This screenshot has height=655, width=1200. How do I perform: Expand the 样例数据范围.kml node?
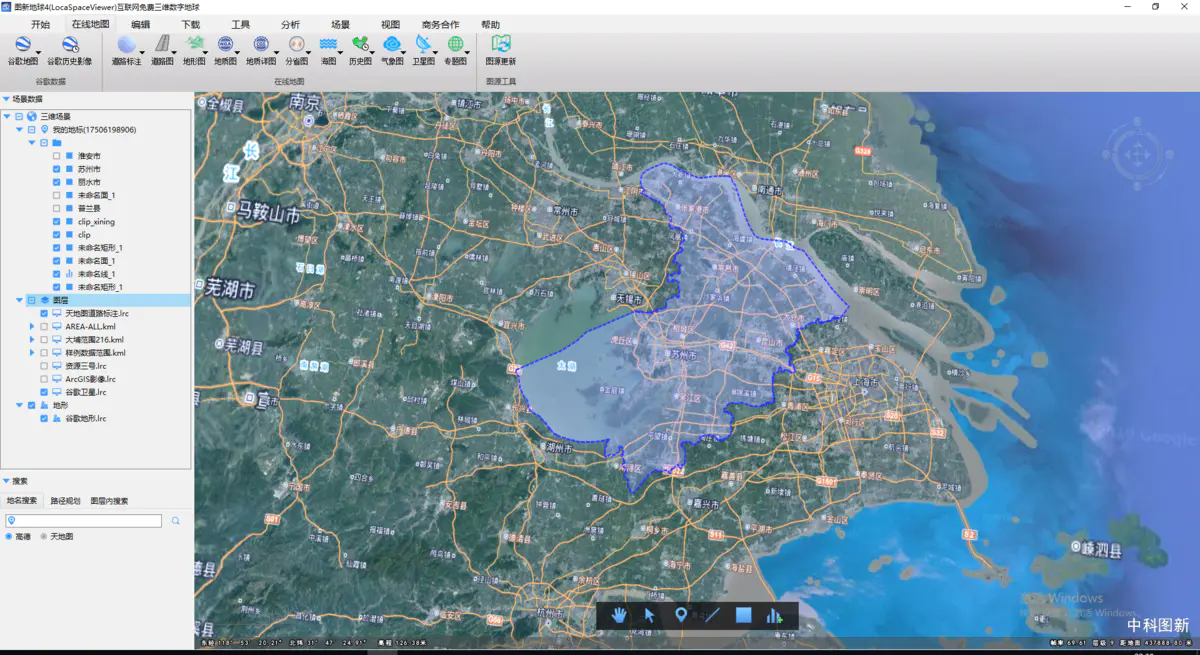pyautogui.click(x=32, y=352)
